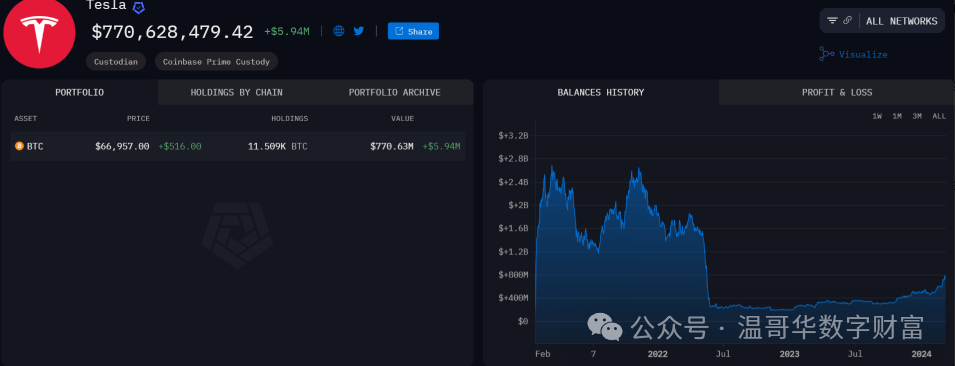The width and height of the screenshot is (955, 366).
Task: Open the filter icon beside ALL NETWORKS
Action: coord(832,21)
